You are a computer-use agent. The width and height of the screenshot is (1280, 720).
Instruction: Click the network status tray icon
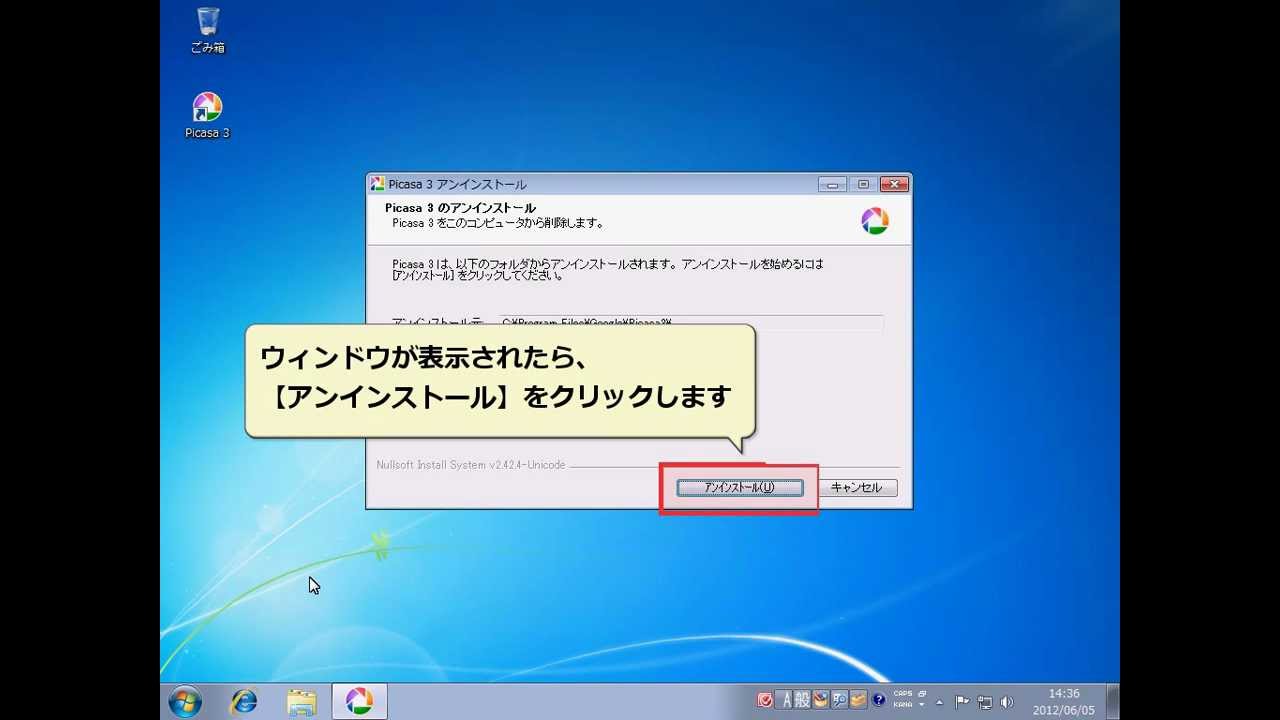[x=985, y=702]
